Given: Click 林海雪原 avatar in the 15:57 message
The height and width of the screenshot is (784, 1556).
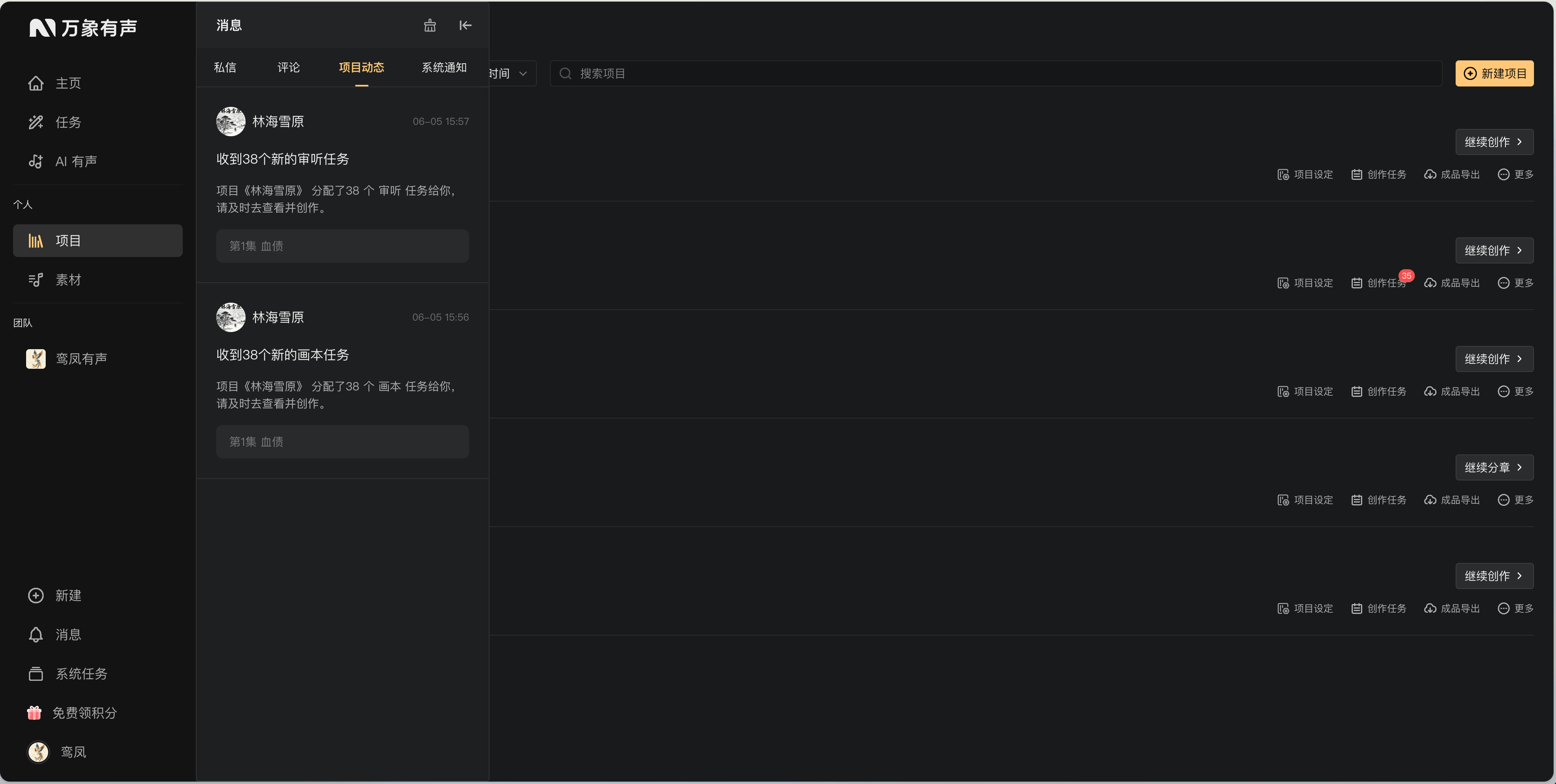Looking at the screenshot, I should [231, 122].
